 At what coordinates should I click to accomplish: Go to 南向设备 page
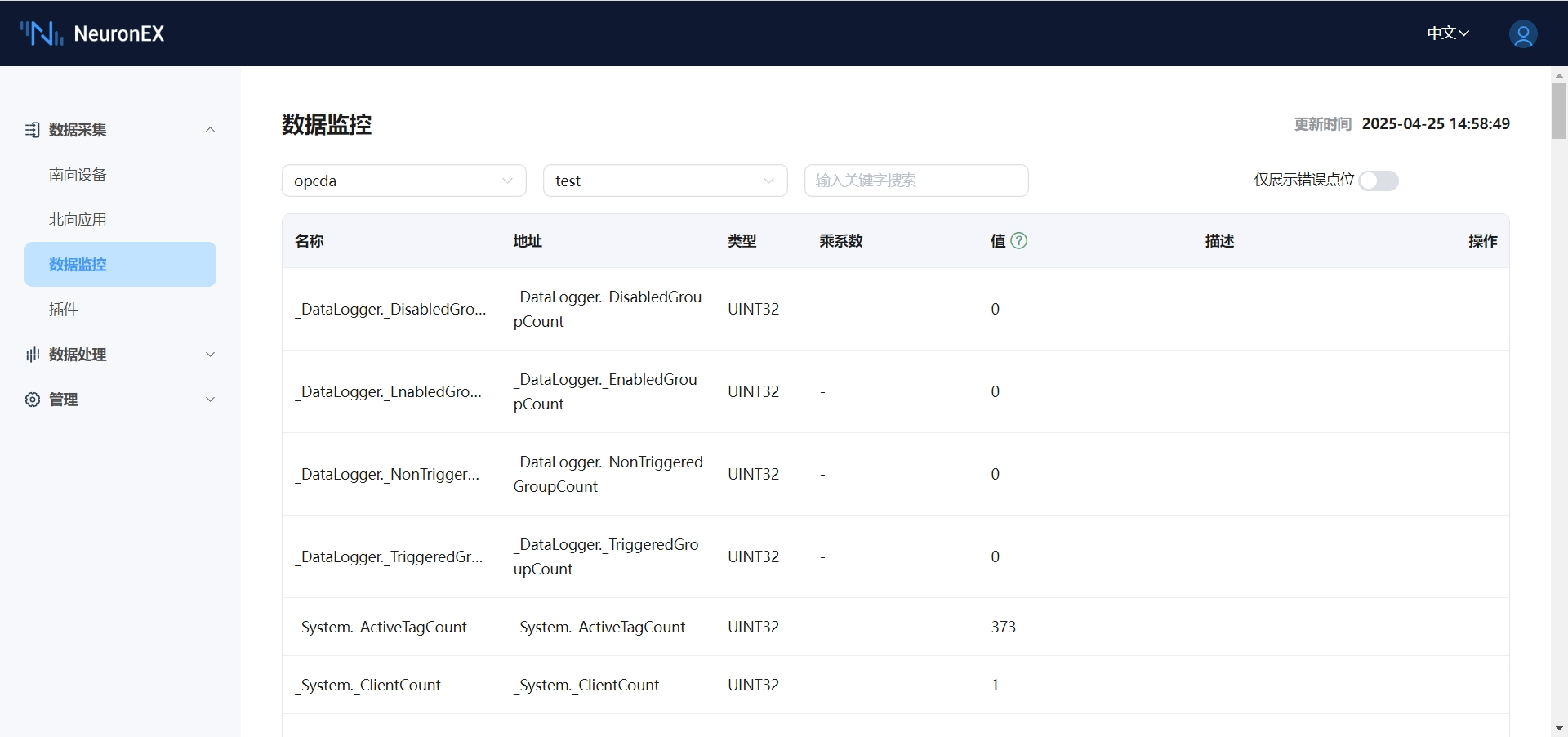click(x=78, y=175)
